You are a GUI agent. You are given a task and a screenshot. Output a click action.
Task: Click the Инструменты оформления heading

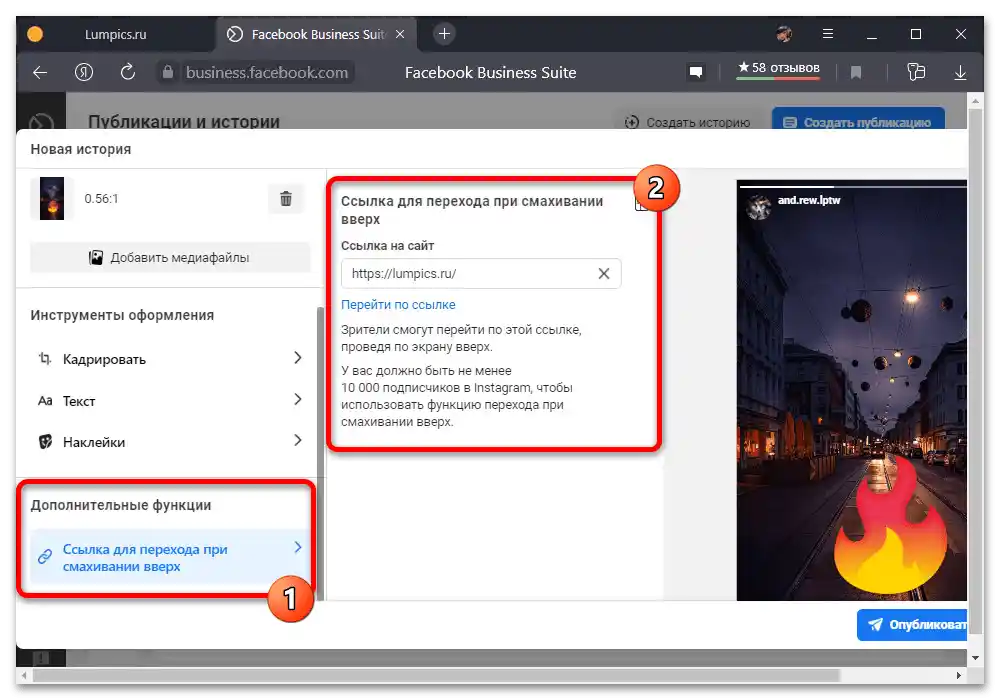[122, 315]
